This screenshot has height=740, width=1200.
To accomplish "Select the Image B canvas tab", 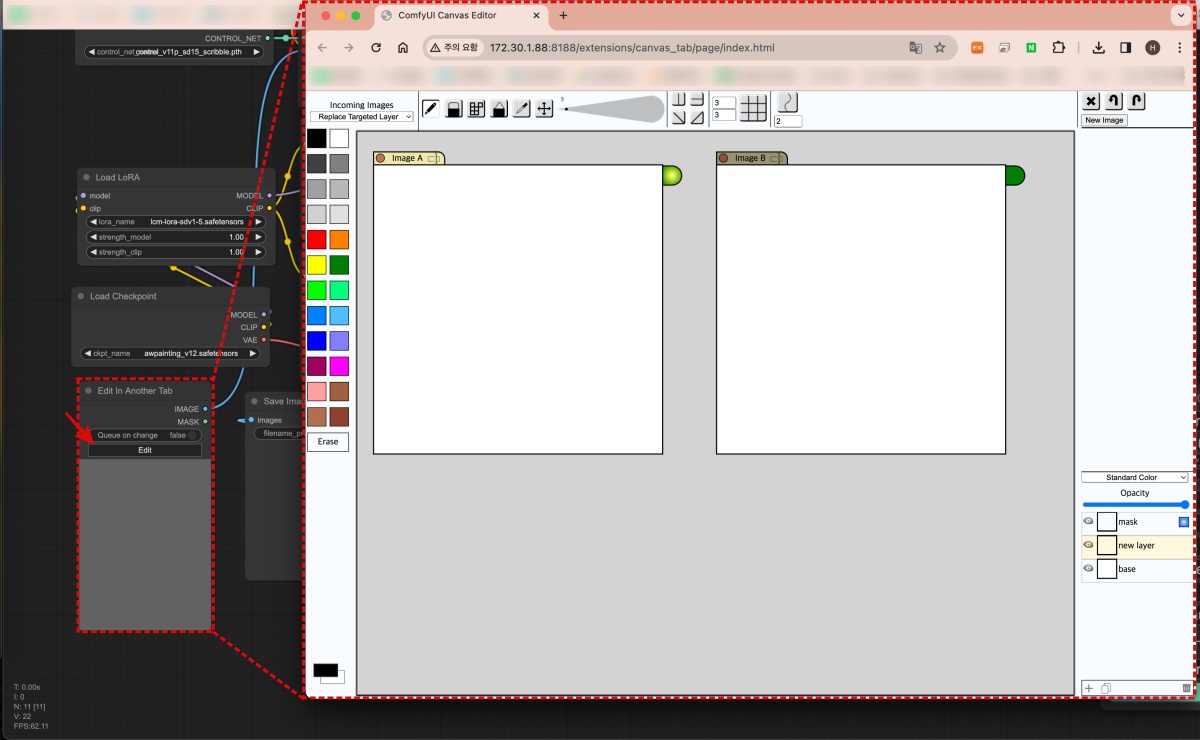I will pyautogui.click(x=752, y=158).
